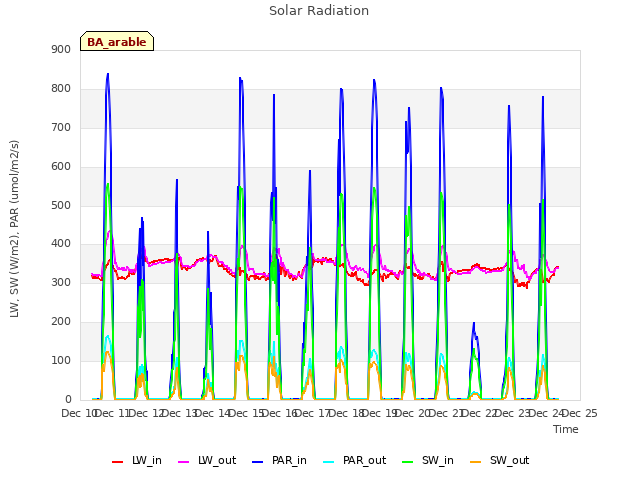Click the 500 y-axis tick label
The image size is (640, 480).
coord(61,205)
